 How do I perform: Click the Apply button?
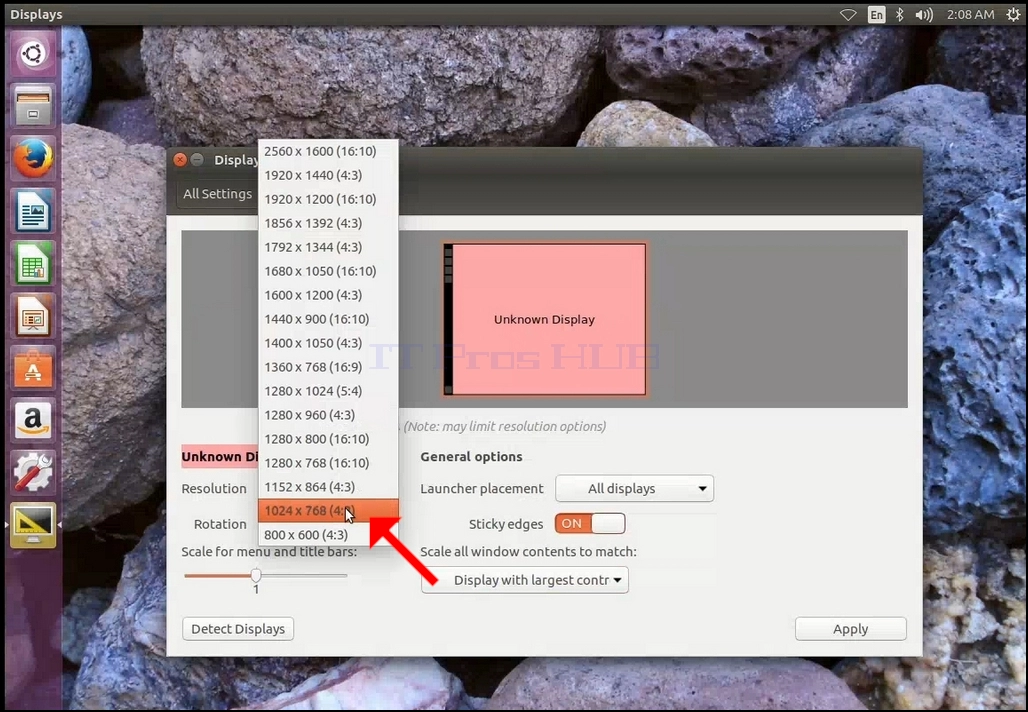[850, 629]
